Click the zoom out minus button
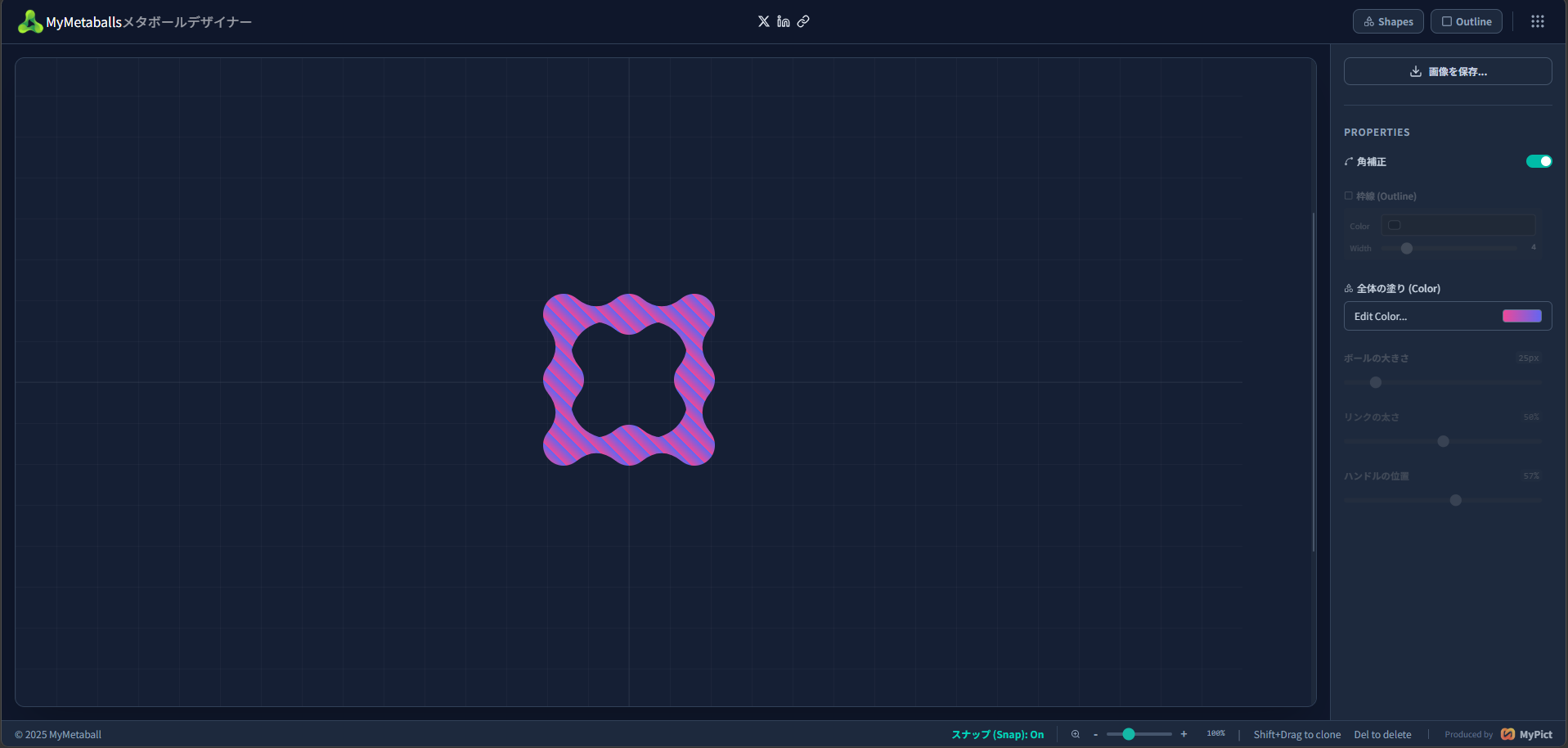The width and height of the screenshot is (1568, 748). click(1095, 734)
